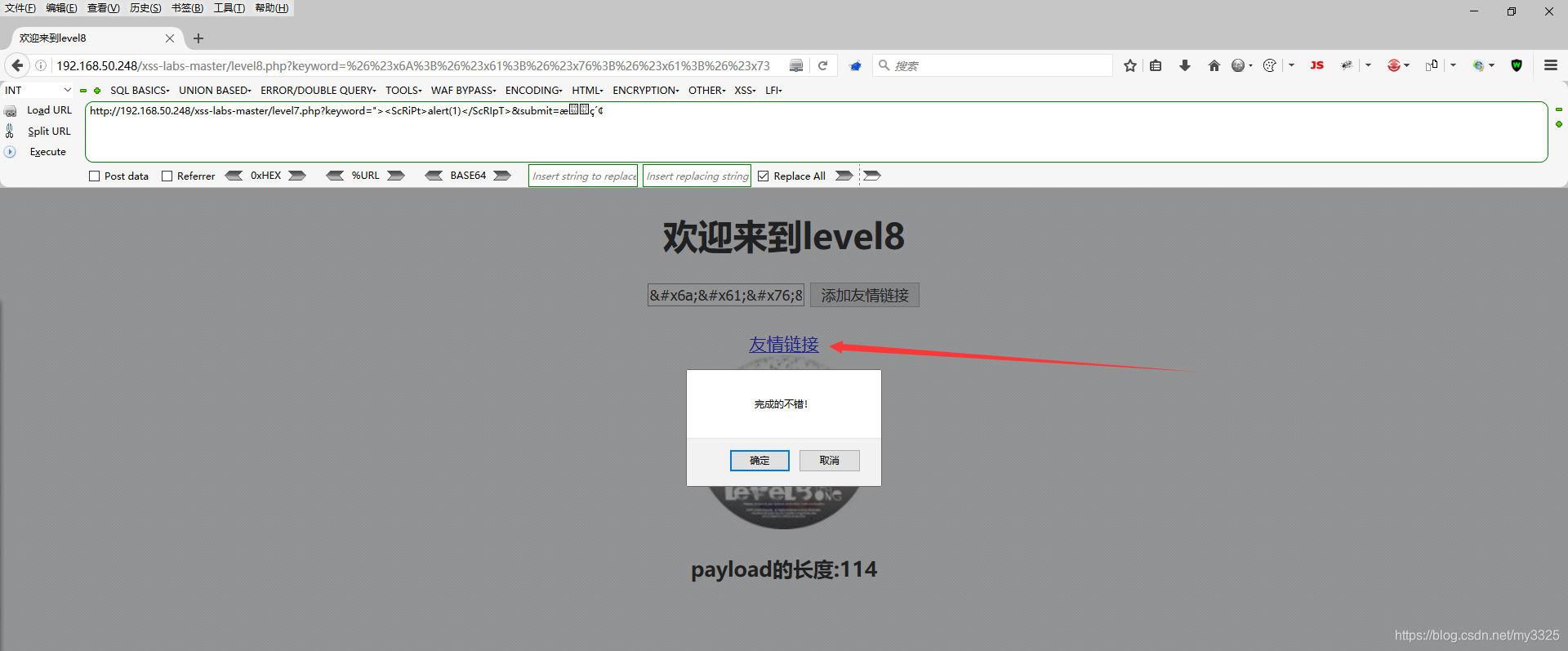Reload the current page
Viewport: 1568px width, 651px height.
(823, 65)
